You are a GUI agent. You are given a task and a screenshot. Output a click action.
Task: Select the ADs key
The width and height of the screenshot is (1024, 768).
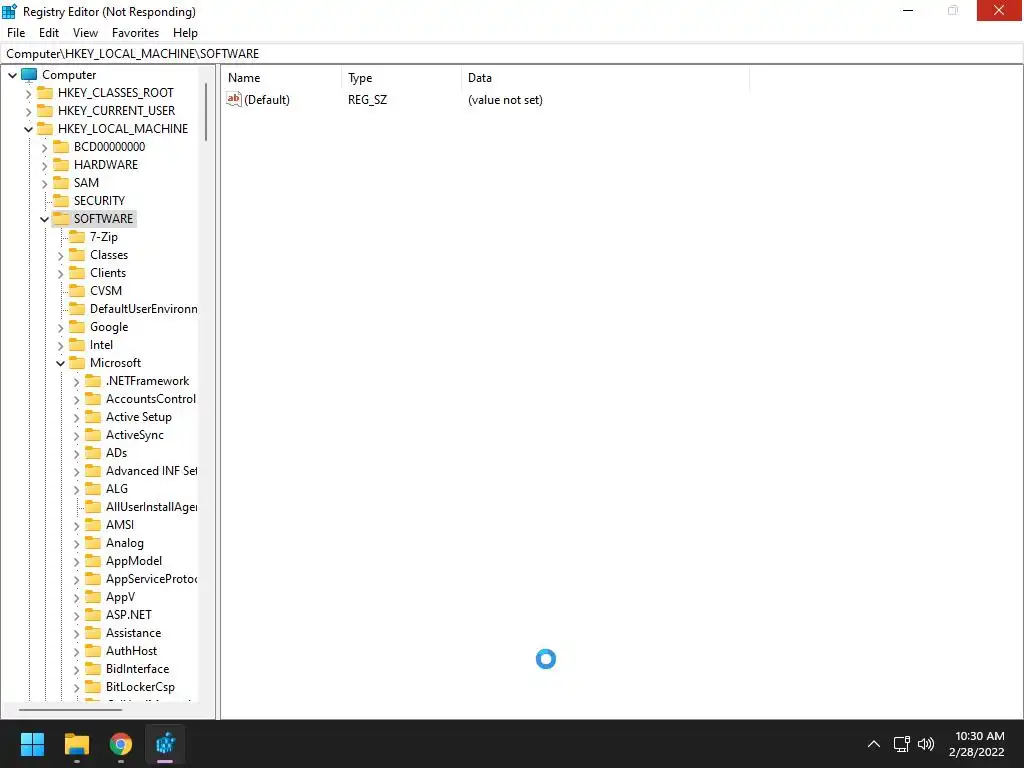[x=116, y=453]
